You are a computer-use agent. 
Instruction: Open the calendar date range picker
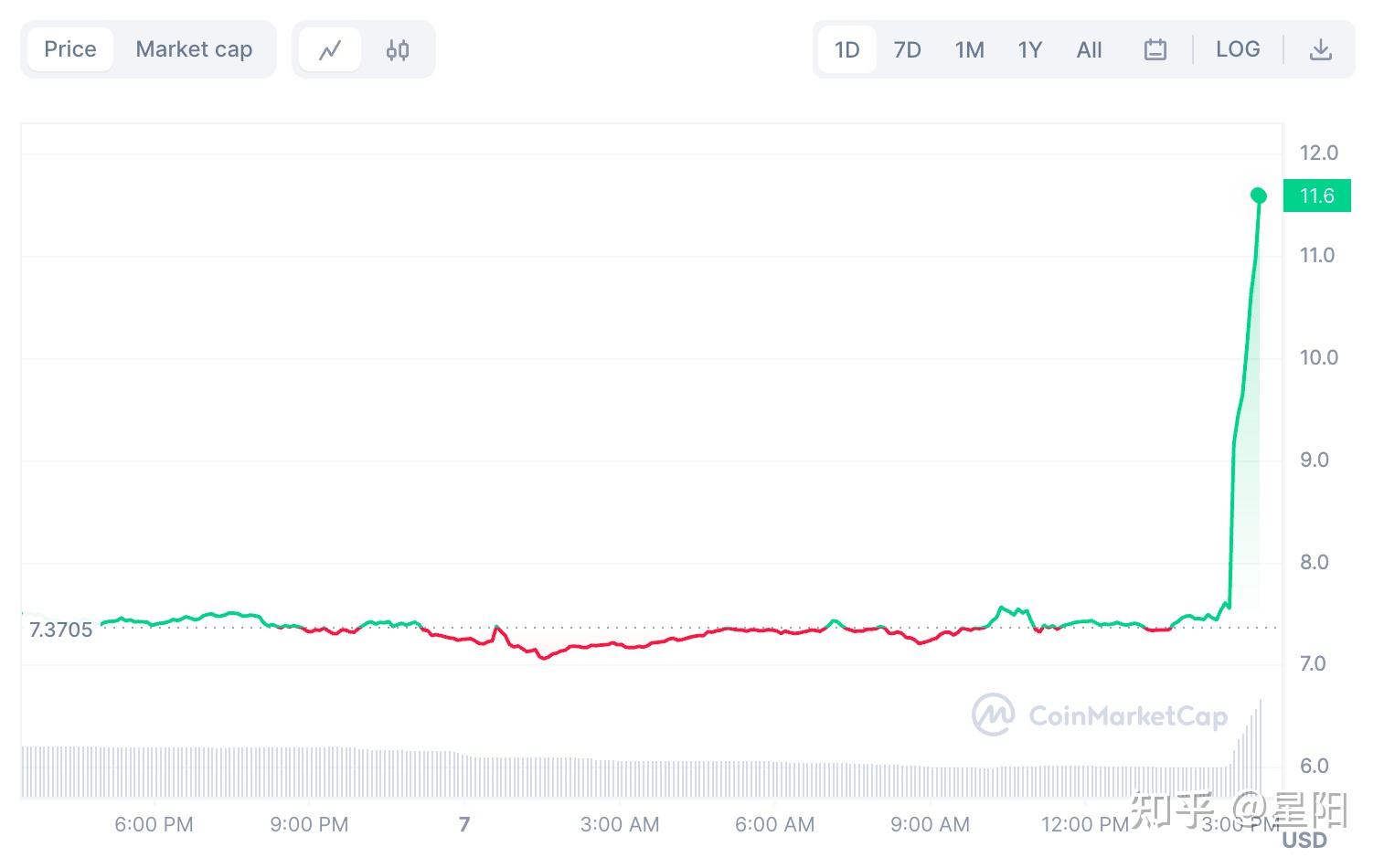click(x=1155, y=50)
